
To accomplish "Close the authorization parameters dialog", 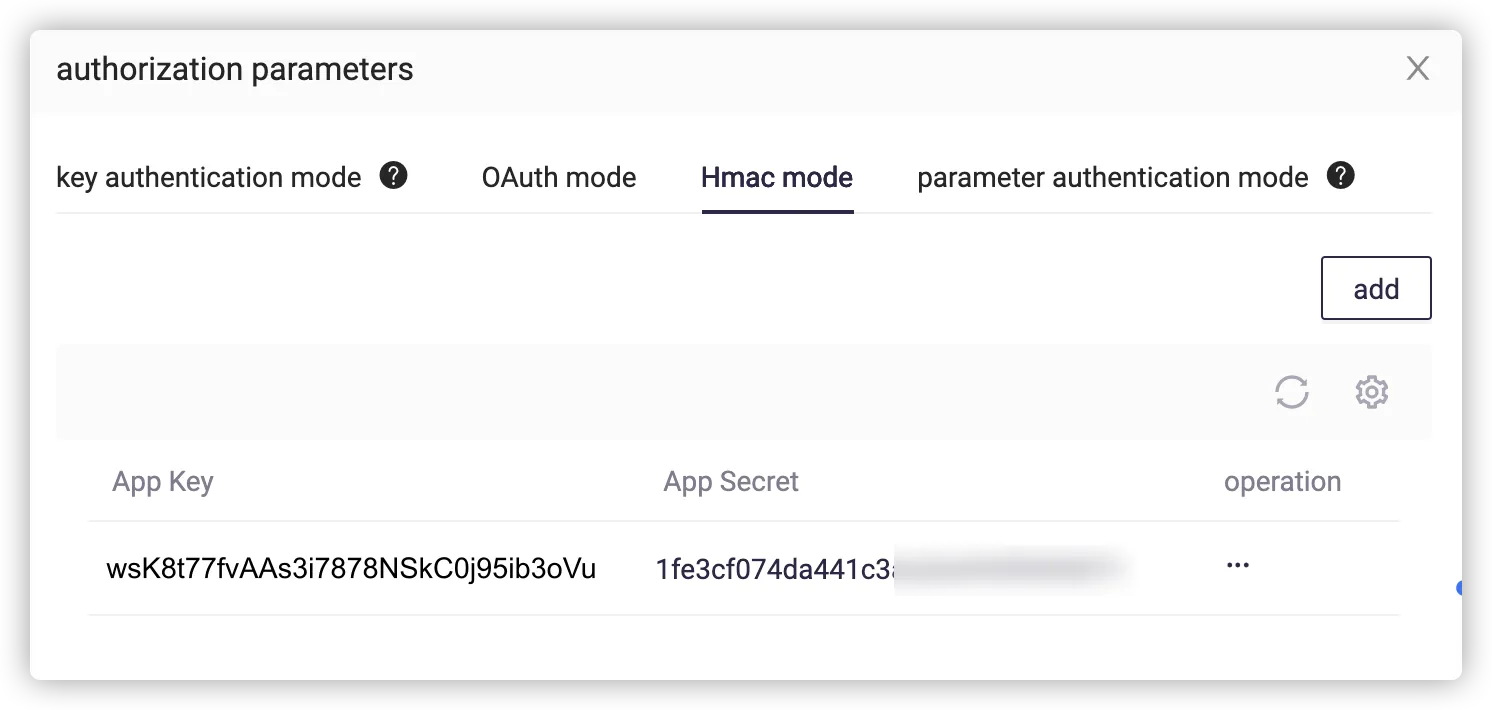I will [1417, 69].
